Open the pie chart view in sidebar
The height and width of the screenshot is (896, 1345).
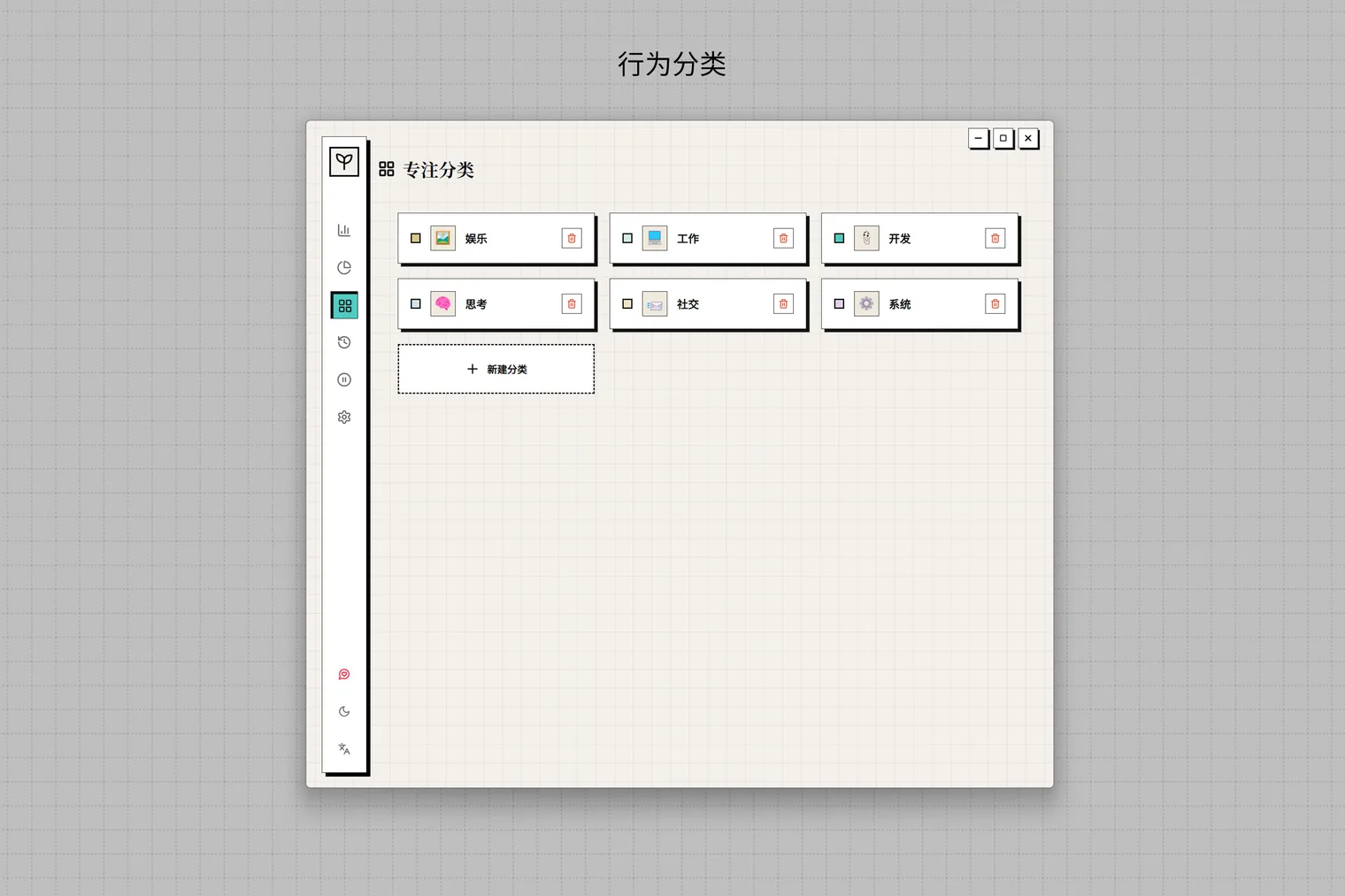tap(344, 267)
